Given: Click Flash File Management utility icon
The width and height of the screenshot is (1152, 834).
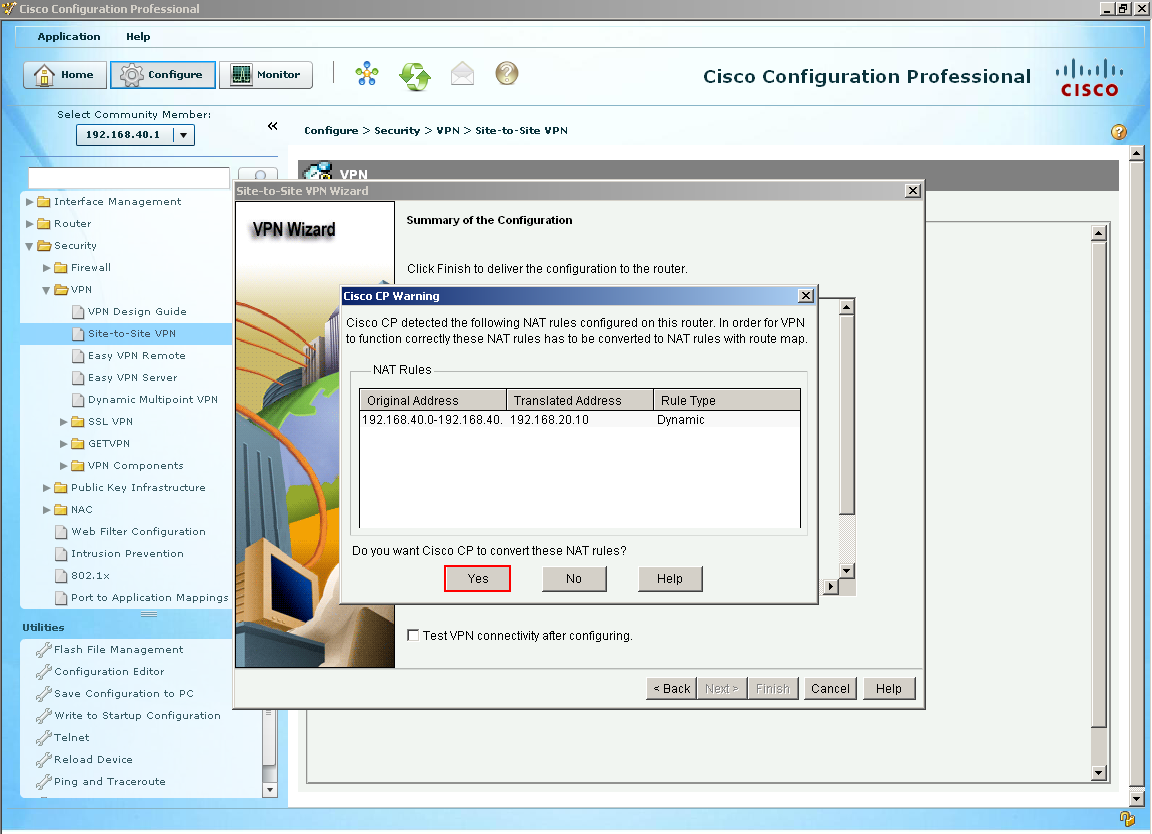Looking at the screenshot, I should tap(44, 650).
